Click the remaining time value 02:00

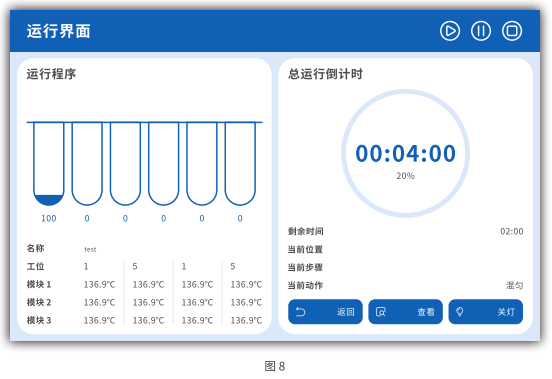pyautogui.click(x=512, y=232)
